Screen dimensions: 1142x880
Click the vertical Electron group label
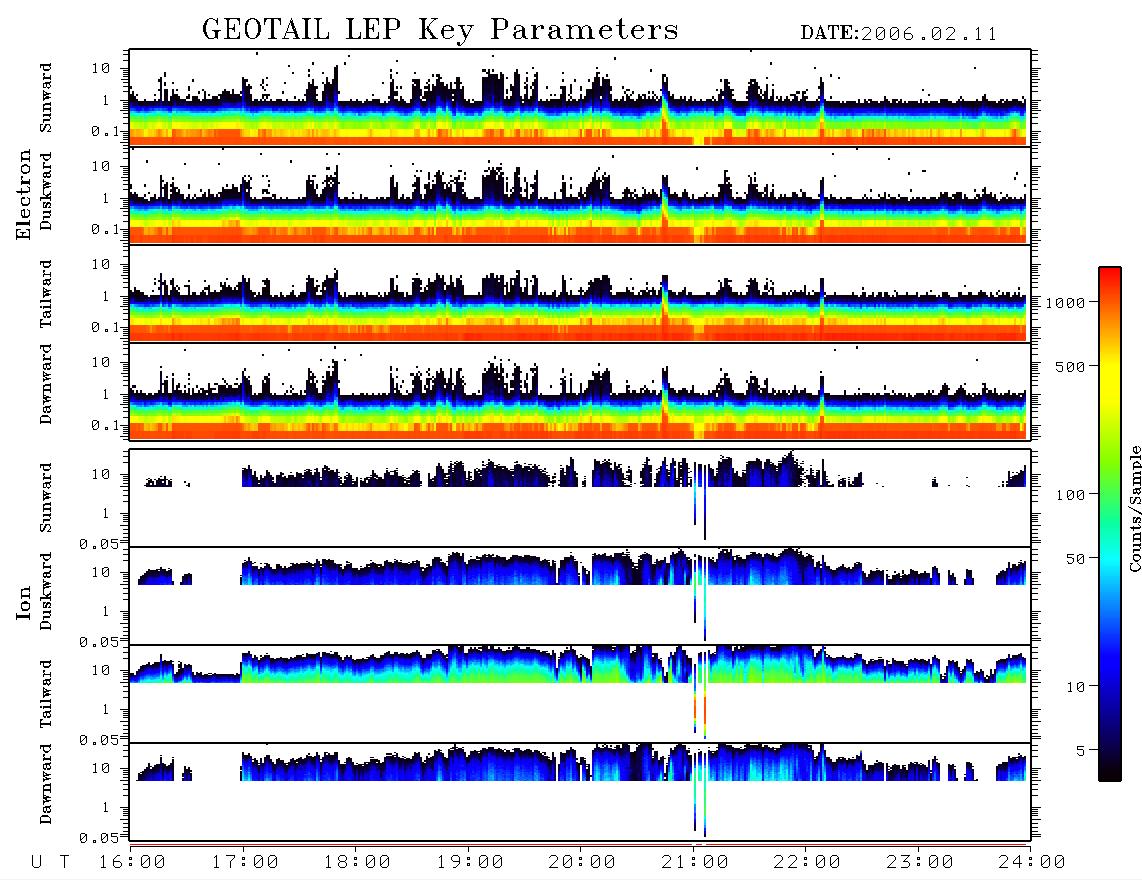click(24, 195)
